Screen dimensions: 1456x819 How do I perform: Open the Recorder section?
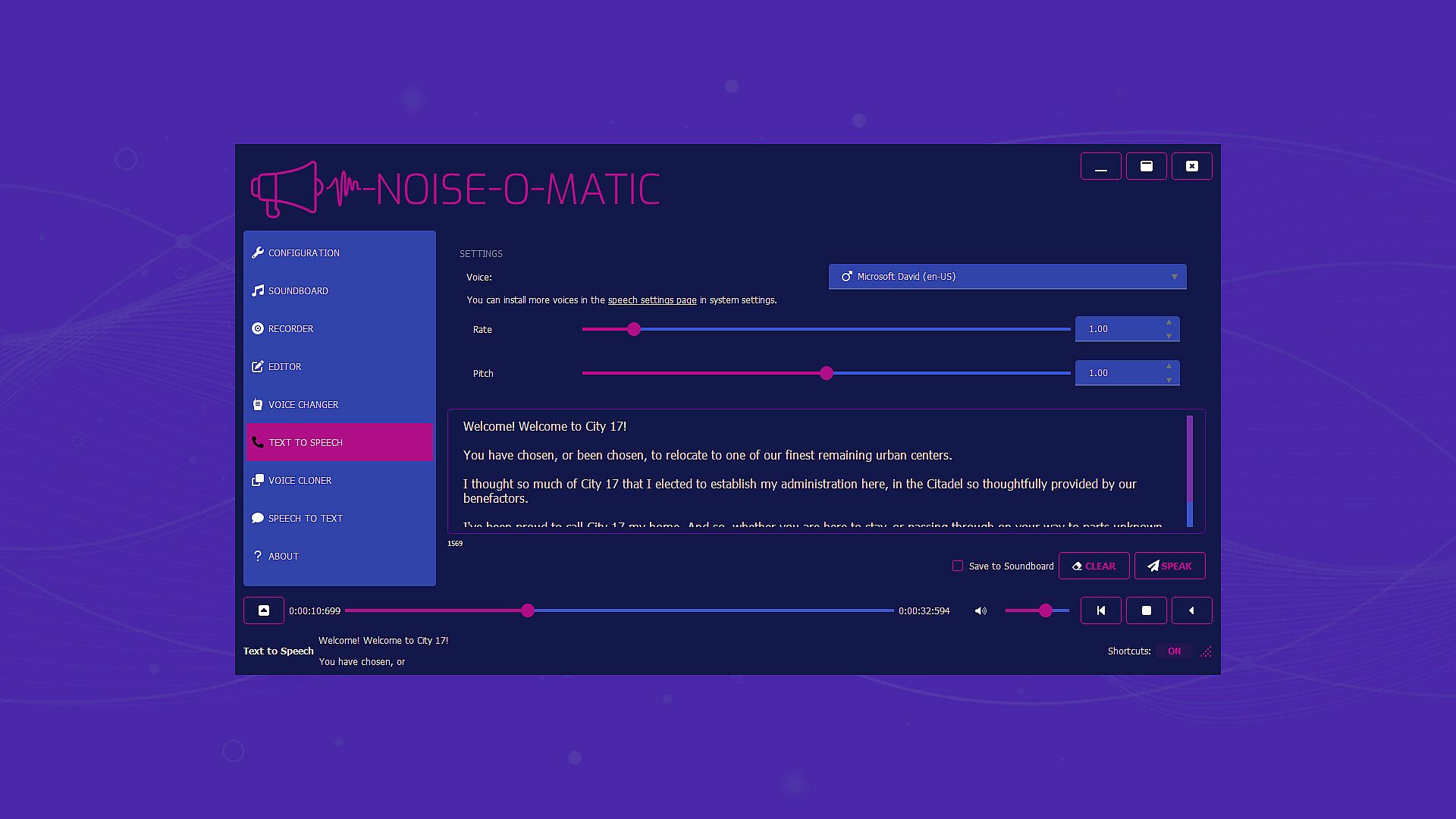pos(290,329)
